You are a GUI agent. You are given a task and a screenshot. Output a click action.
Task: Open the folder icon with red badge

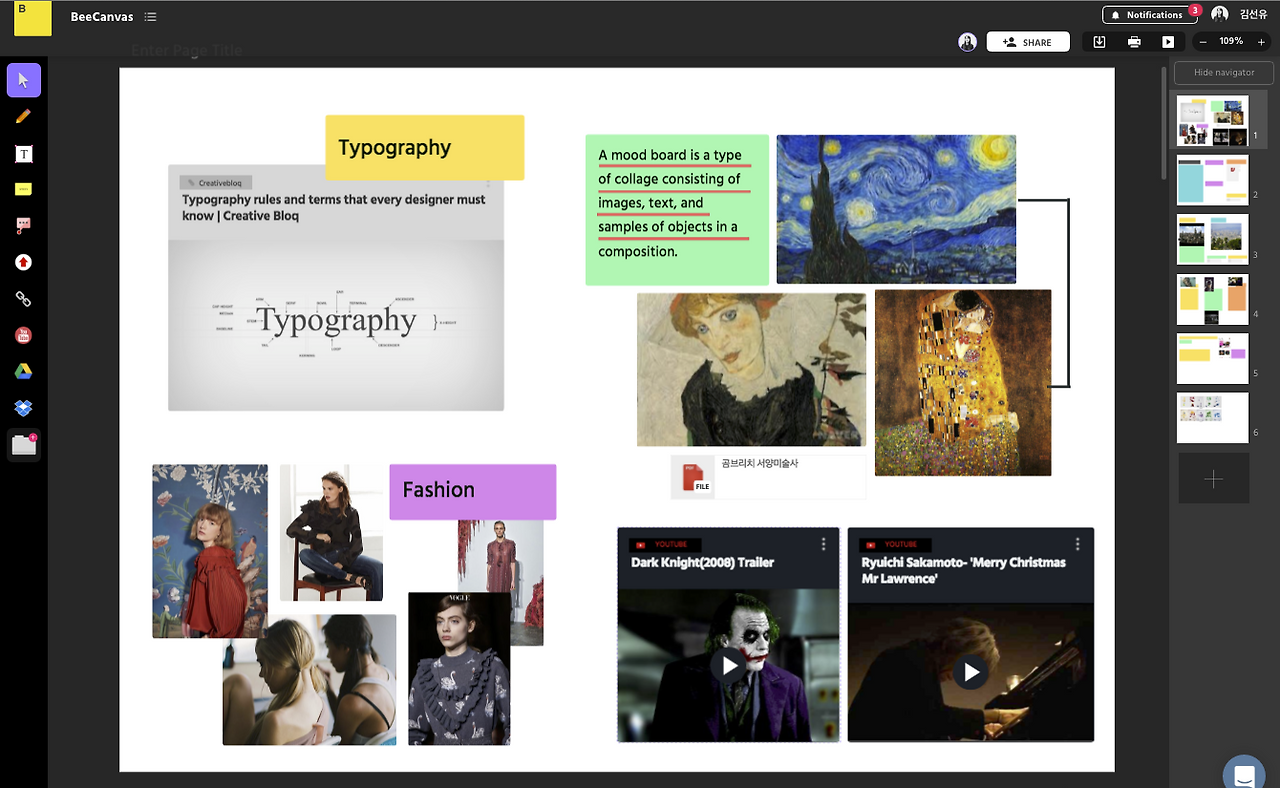24,445
